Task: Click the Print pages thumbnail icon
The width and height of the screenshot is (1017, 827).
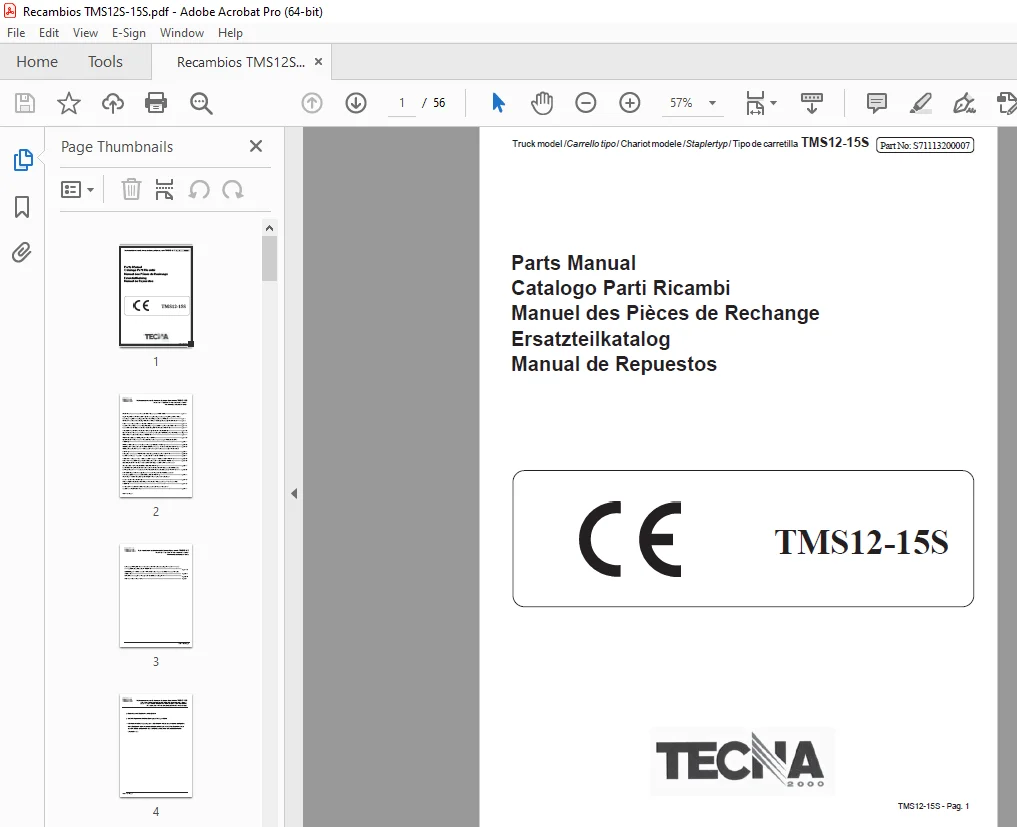Action: point(164,189)
